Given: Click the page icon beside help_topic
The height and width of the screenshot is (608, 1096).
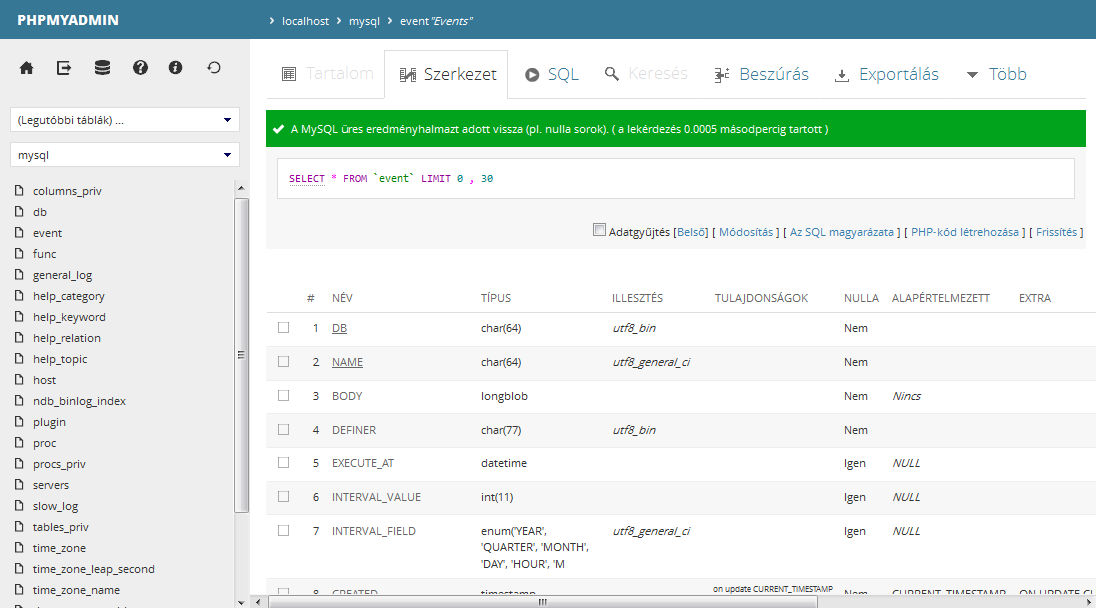Looking at the screenshot, I should pyautogui.click(x=20, y=358).
